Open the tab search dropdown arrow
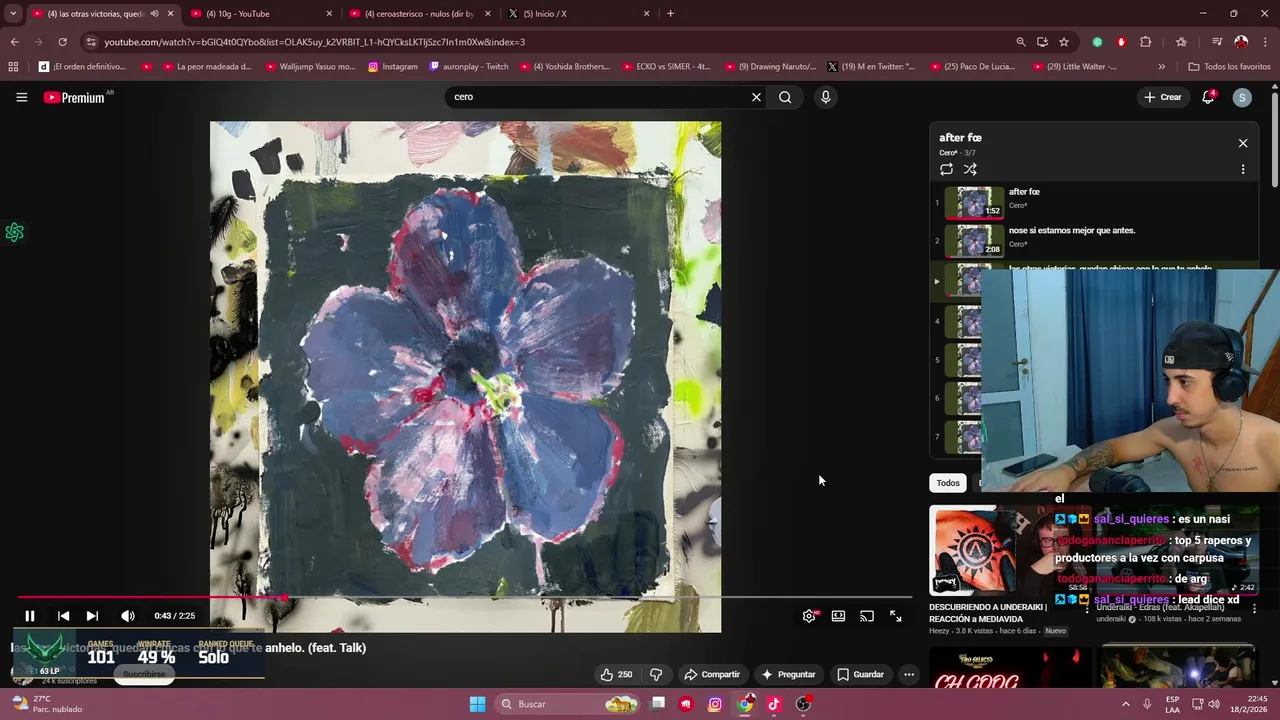Image resolution: width=1280 pixels, height=720 pixels. (x=13, y=14)
